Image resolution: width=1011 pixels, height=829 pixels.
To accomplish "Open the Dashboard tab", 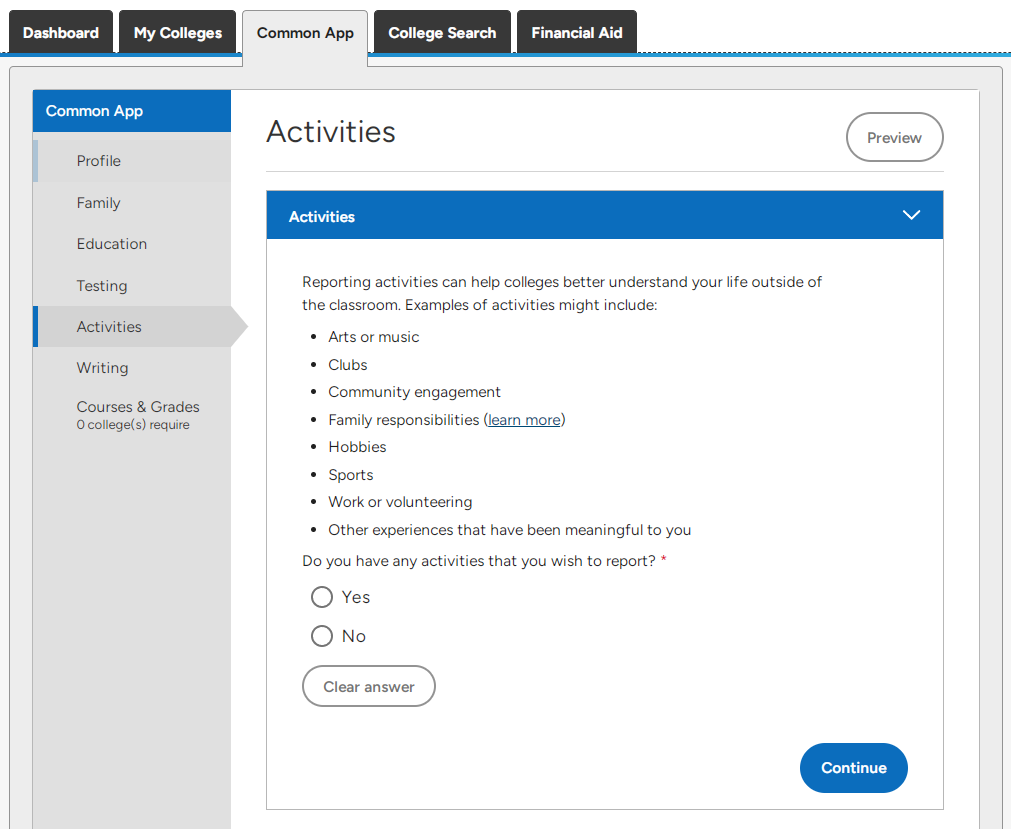I will tap(61, 32).
